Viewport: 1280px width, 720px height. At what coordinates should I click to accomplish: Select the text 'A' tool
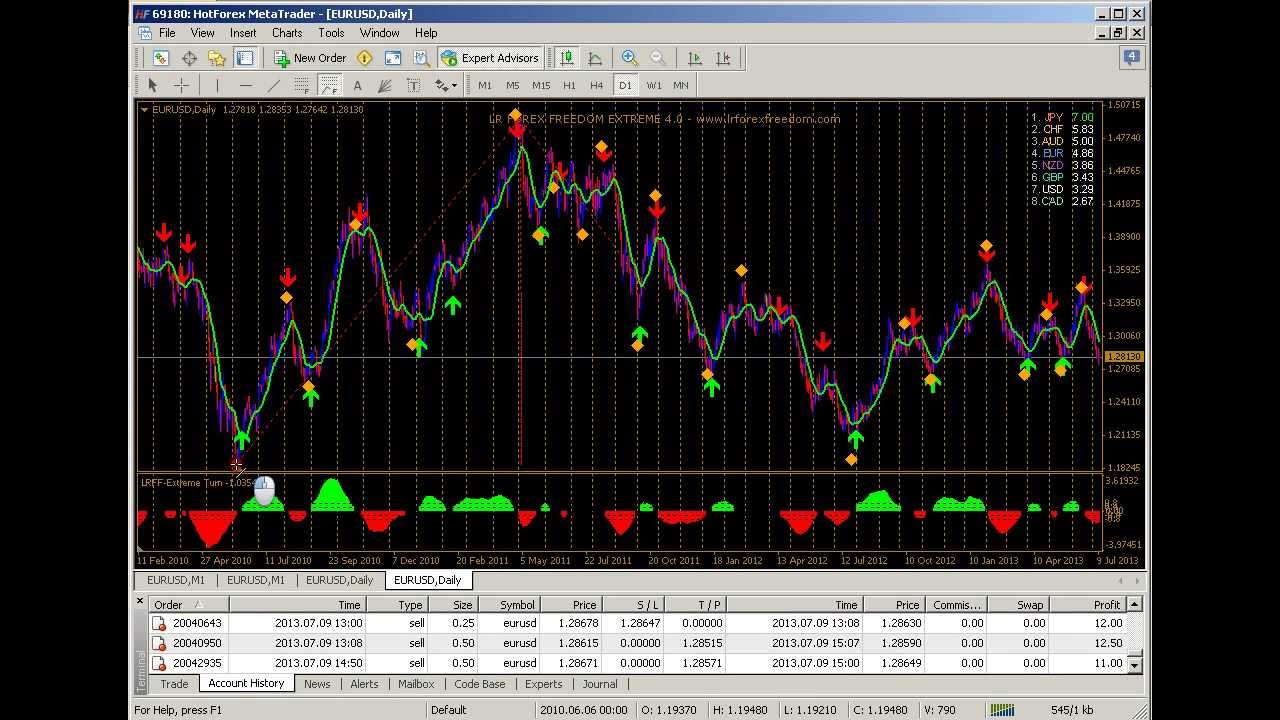pos(357,85)
